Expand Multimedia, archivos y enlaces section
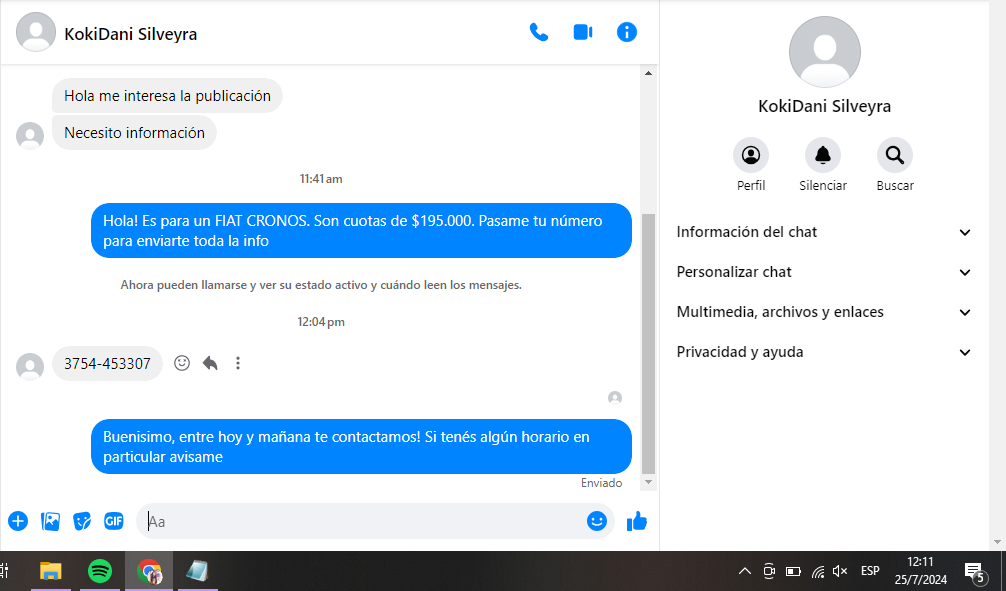 824,312
